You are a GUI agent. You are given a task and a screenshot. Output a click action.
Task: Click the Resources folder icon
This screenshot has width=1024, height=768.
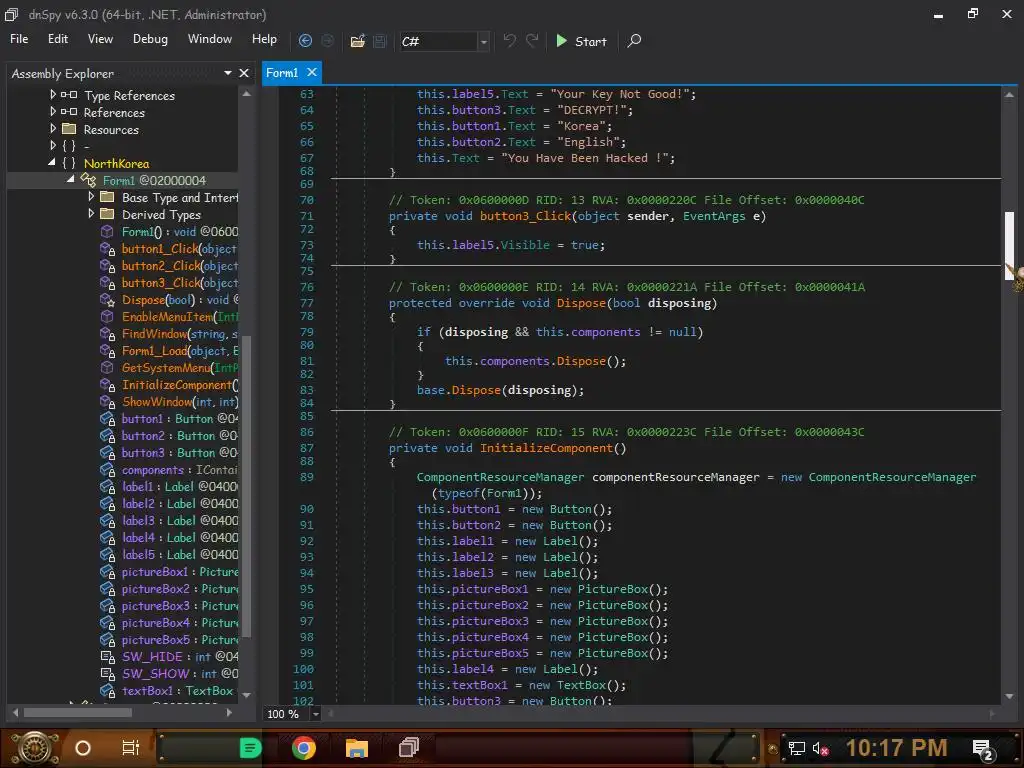pyautogui.click(x=69, y=130)
